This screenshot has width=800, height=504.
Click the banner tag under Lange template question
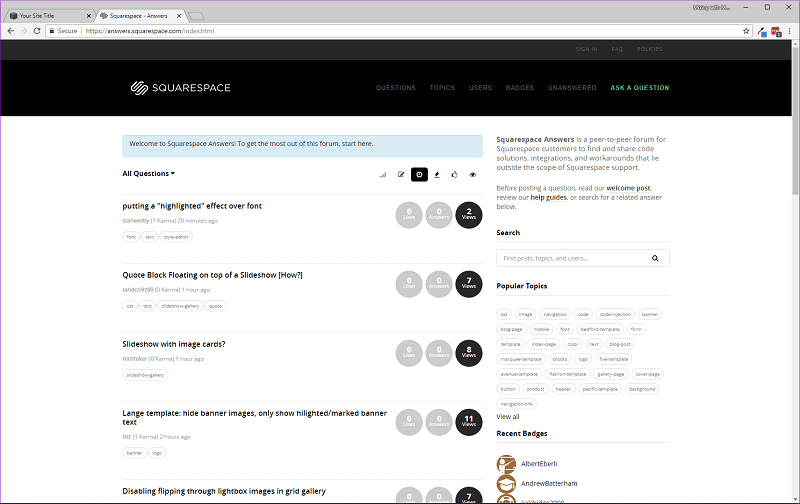coord(135,453)
